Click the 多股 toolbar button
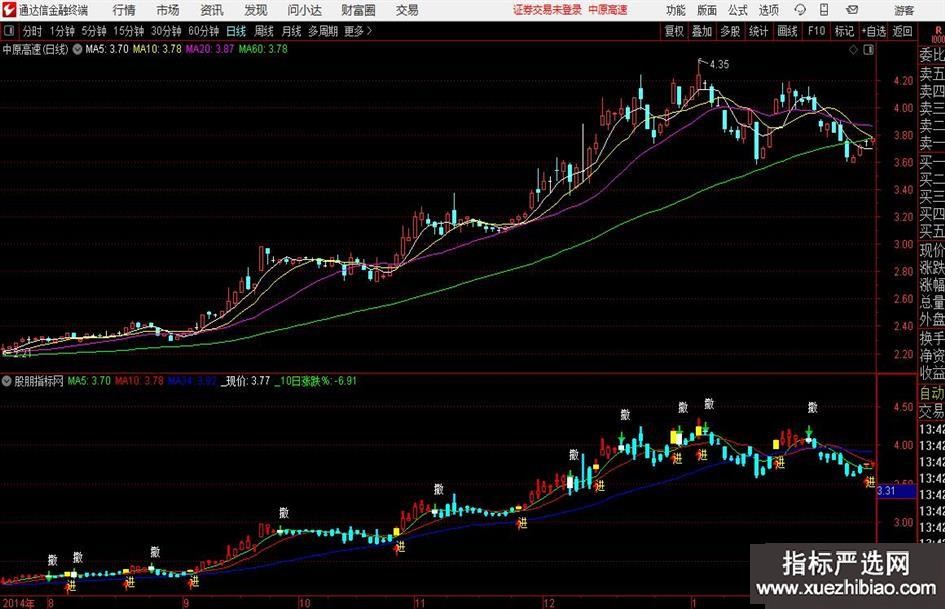Viewport: 945px width, 609px height. [x=730, y=31]
